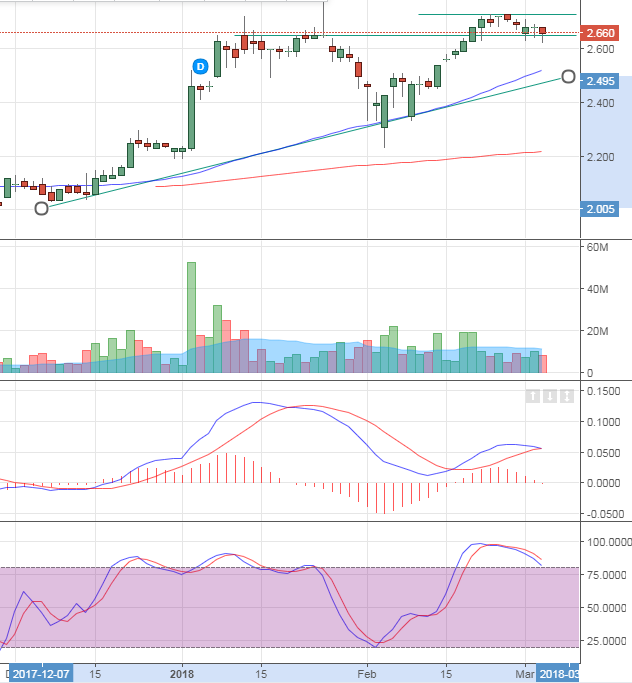Click the blue D dividend marker

click(200, 67)
